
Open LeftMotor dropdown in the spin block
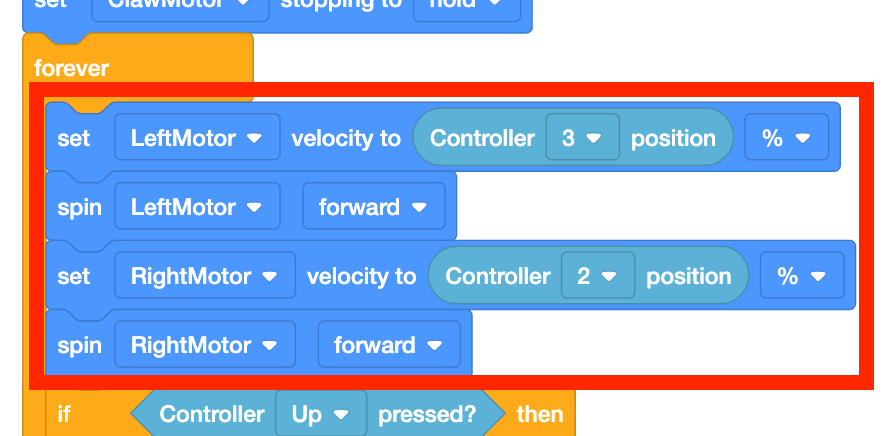click(x=197, y=207)
